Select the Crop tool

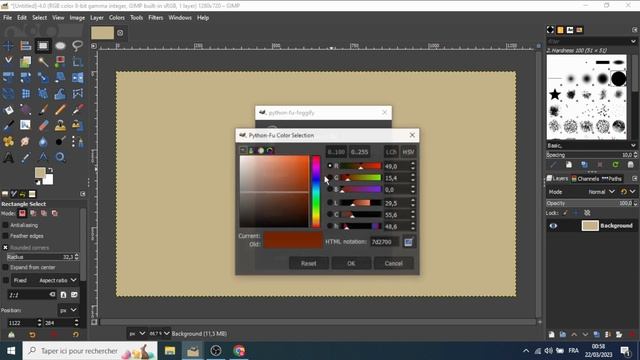78,62
